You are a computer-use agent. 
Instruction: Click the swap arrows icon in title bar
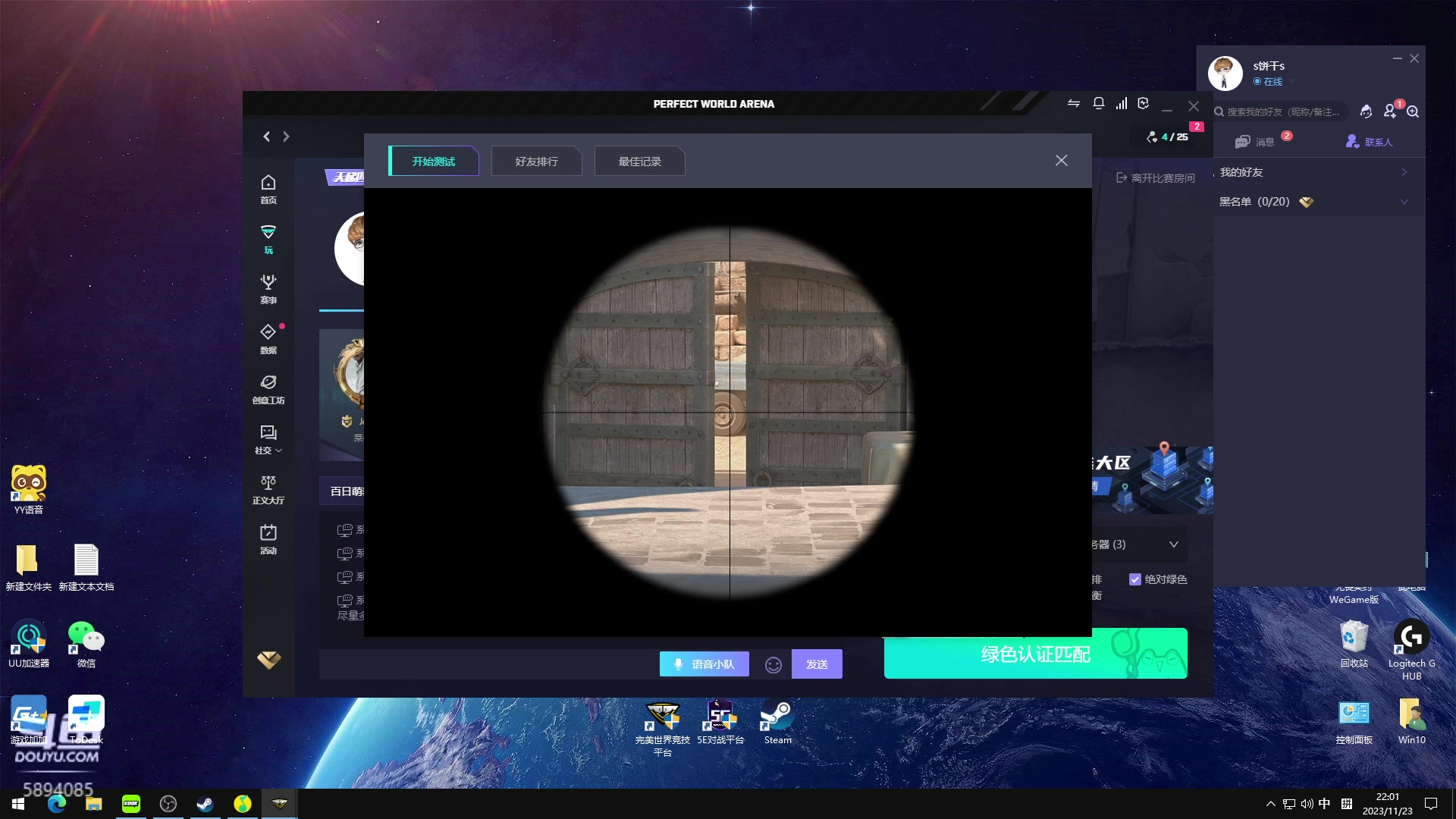[1074, 103]
